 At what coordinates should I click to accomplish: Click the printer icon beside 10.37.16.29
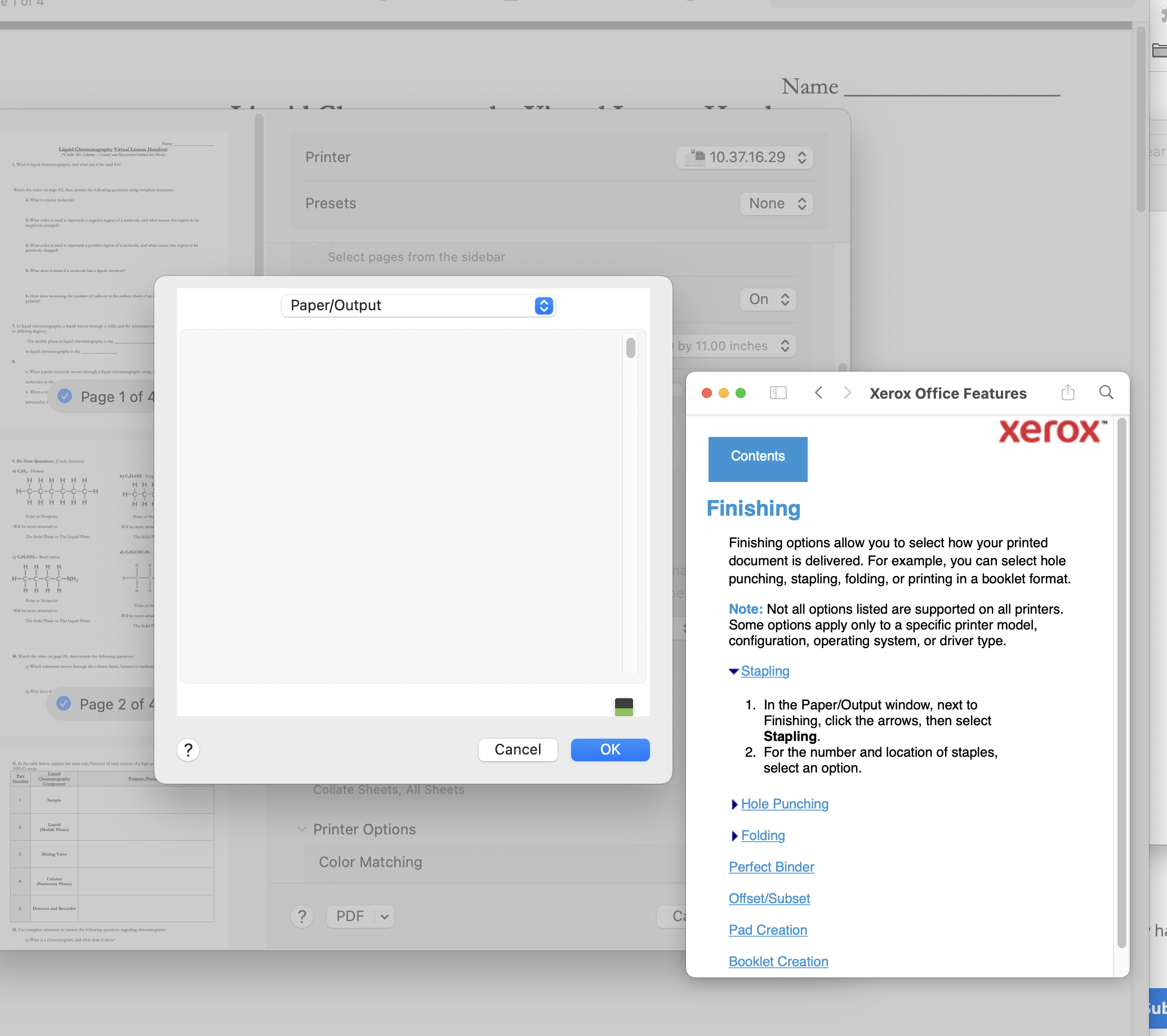click(x=694, y=157)
